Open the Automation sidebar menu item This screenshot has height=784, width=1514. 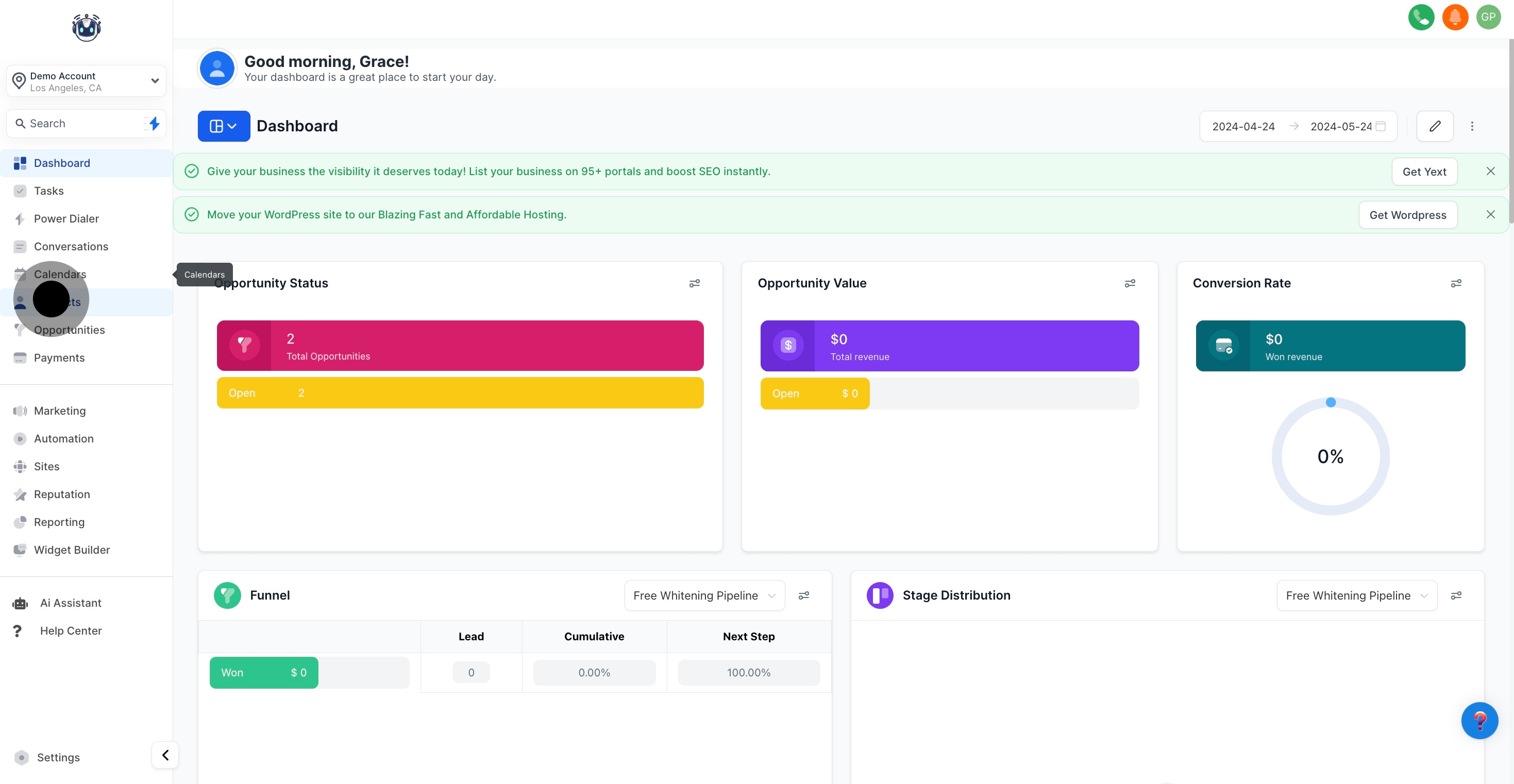(x=63, y=438)
